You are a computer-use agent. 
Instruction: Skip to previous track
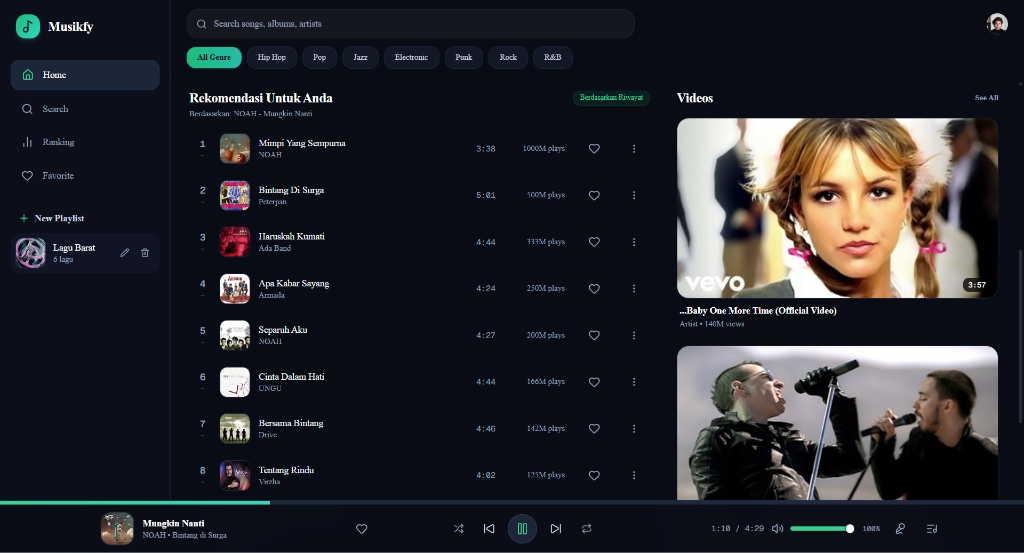pyautogui.click(x=489, y=529)
